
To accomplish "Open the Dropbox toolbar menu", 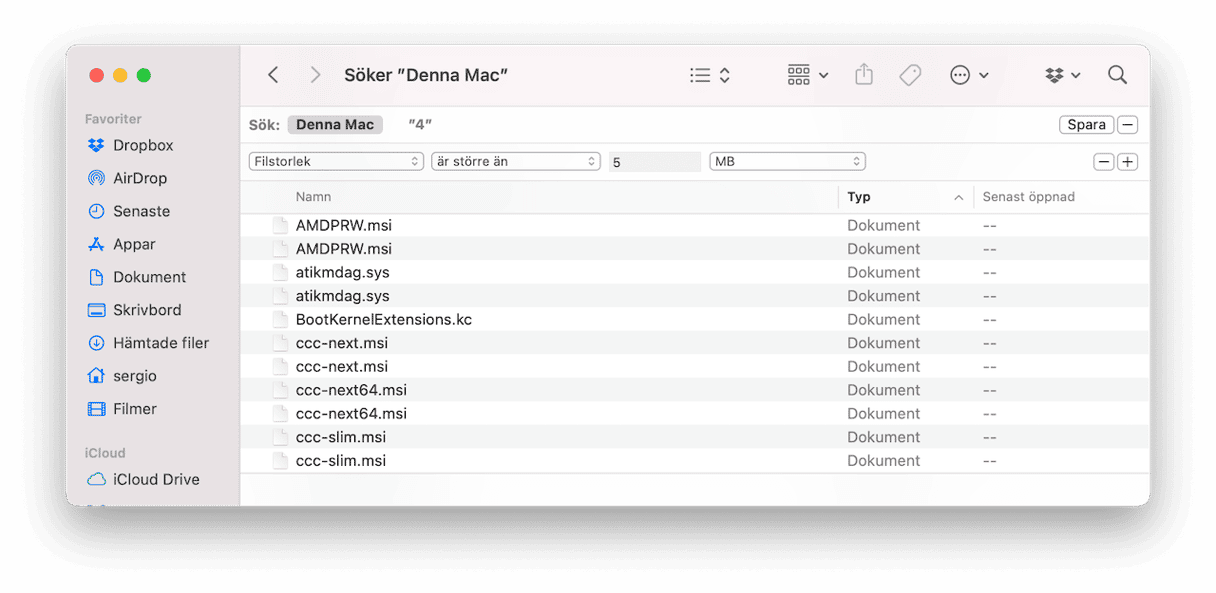I will click(x=1062, y=75).
